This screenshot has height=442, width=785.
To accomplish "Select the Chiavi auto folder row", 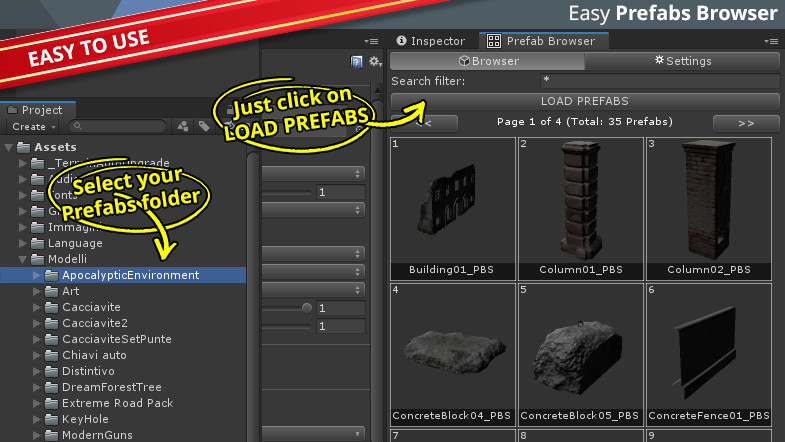I will (x=123, y=355).
